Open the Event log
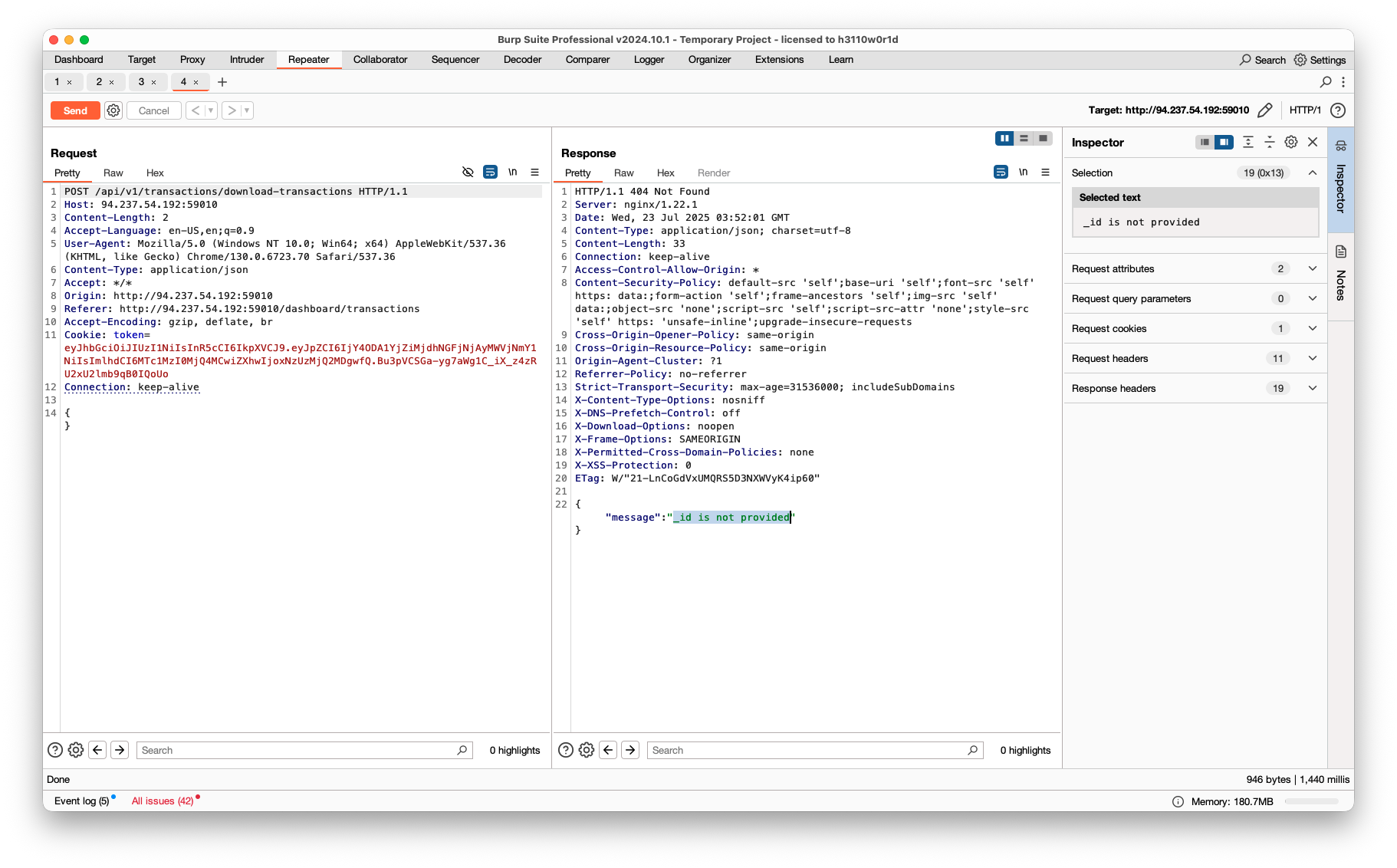 [82, 801]
